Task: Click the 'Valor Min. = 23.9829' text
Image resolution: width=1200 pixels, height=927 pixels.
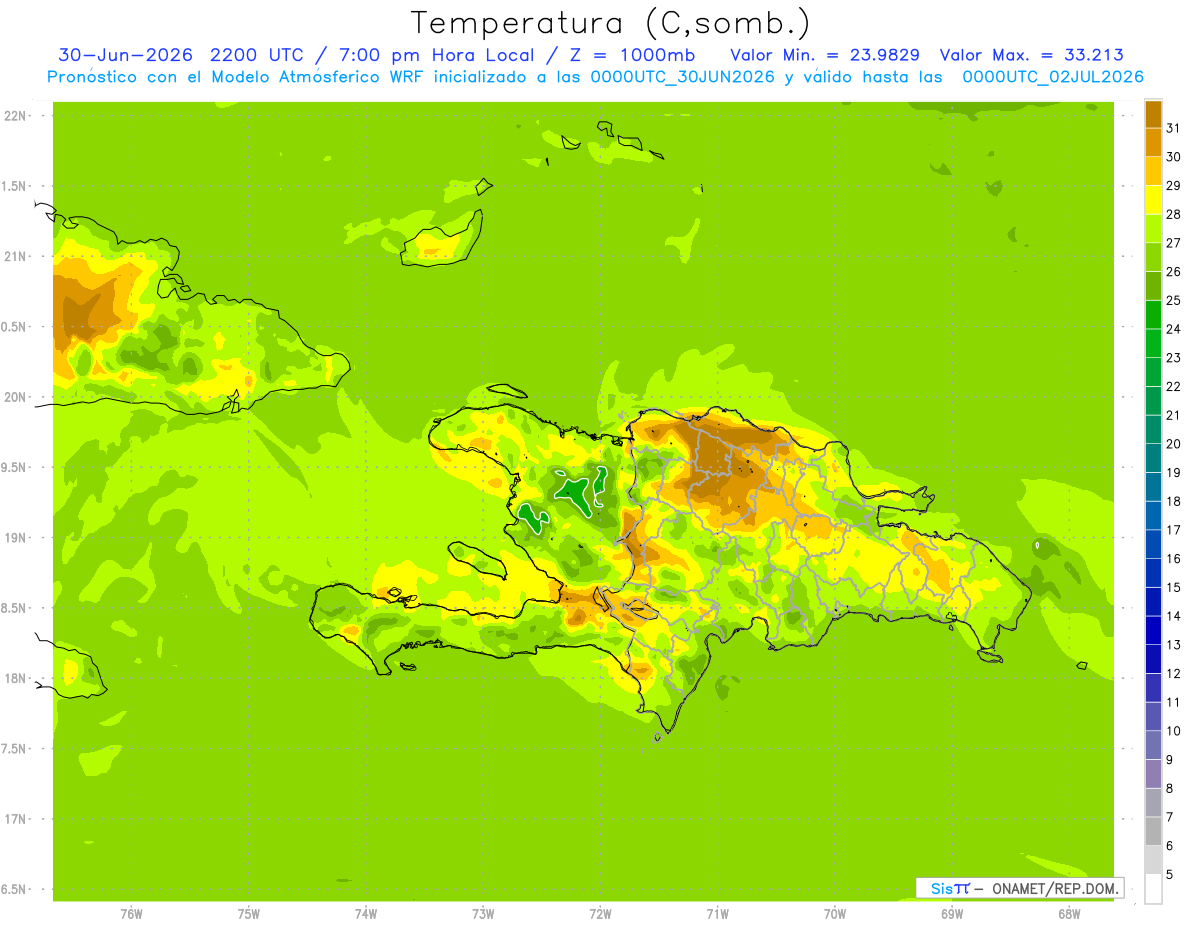Action: (x=826, y=55)
